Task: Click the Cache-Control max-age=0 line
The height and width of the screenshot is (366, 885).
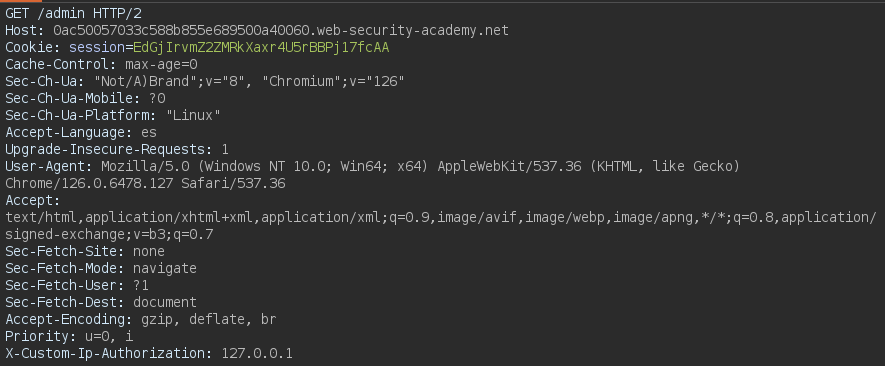Action: (x=102, y=64)
